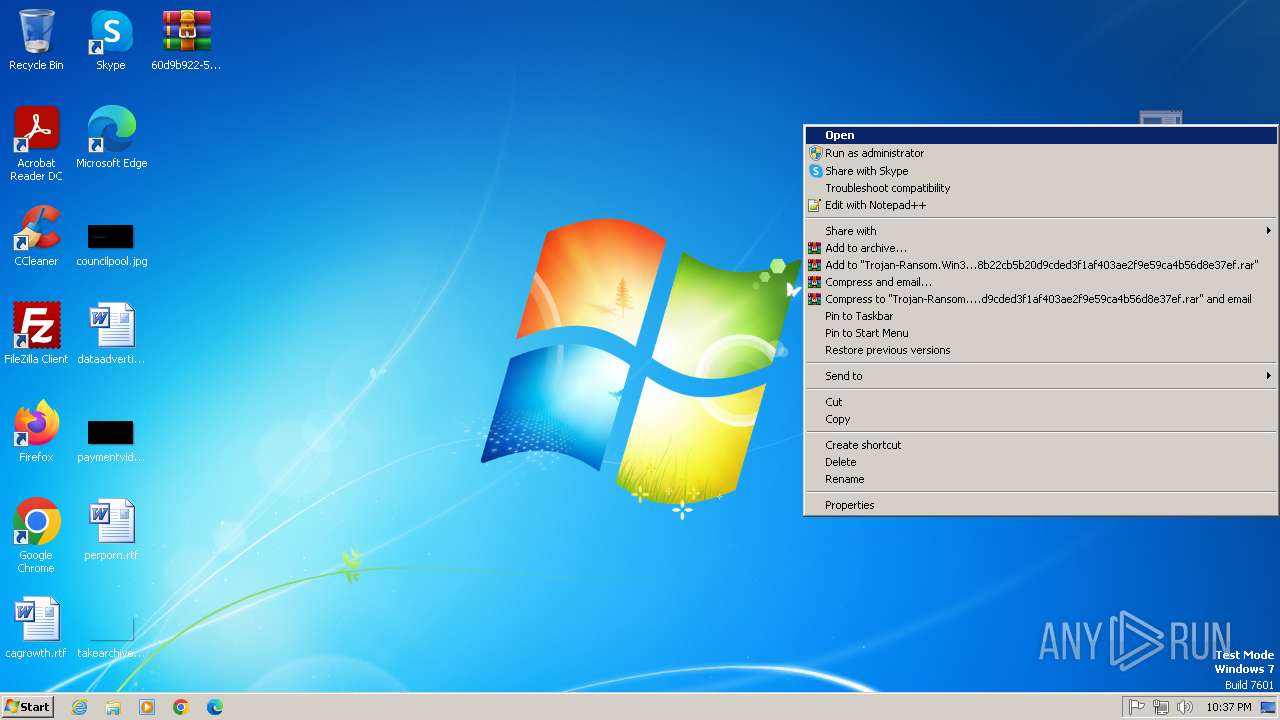Click the taskbar clock showing 10:37 PM
The image size is (1280, 720).
(1229, 707)
